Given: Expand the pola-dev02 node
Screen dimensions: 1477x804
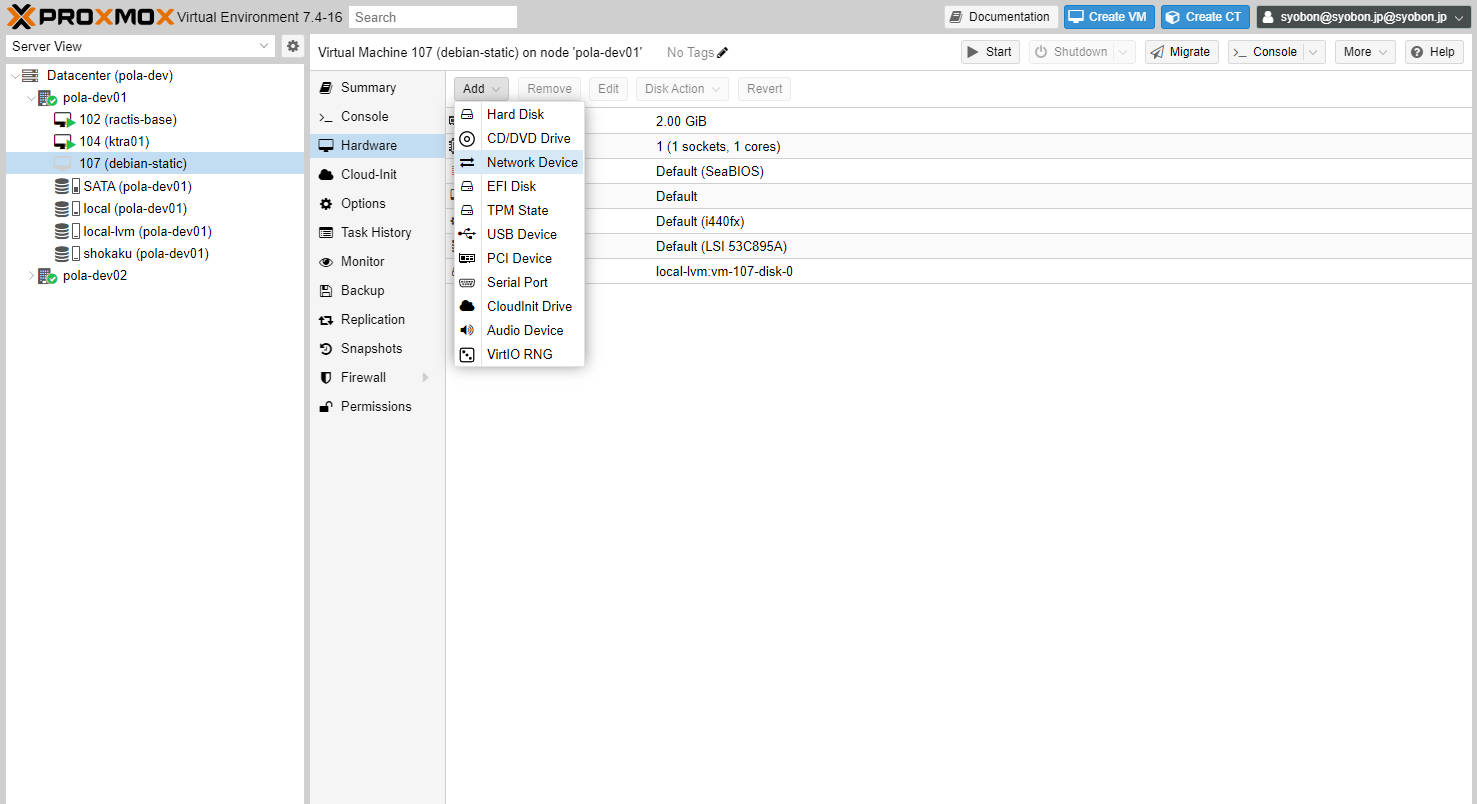Looking at the screenshot, I should point(31,276).
